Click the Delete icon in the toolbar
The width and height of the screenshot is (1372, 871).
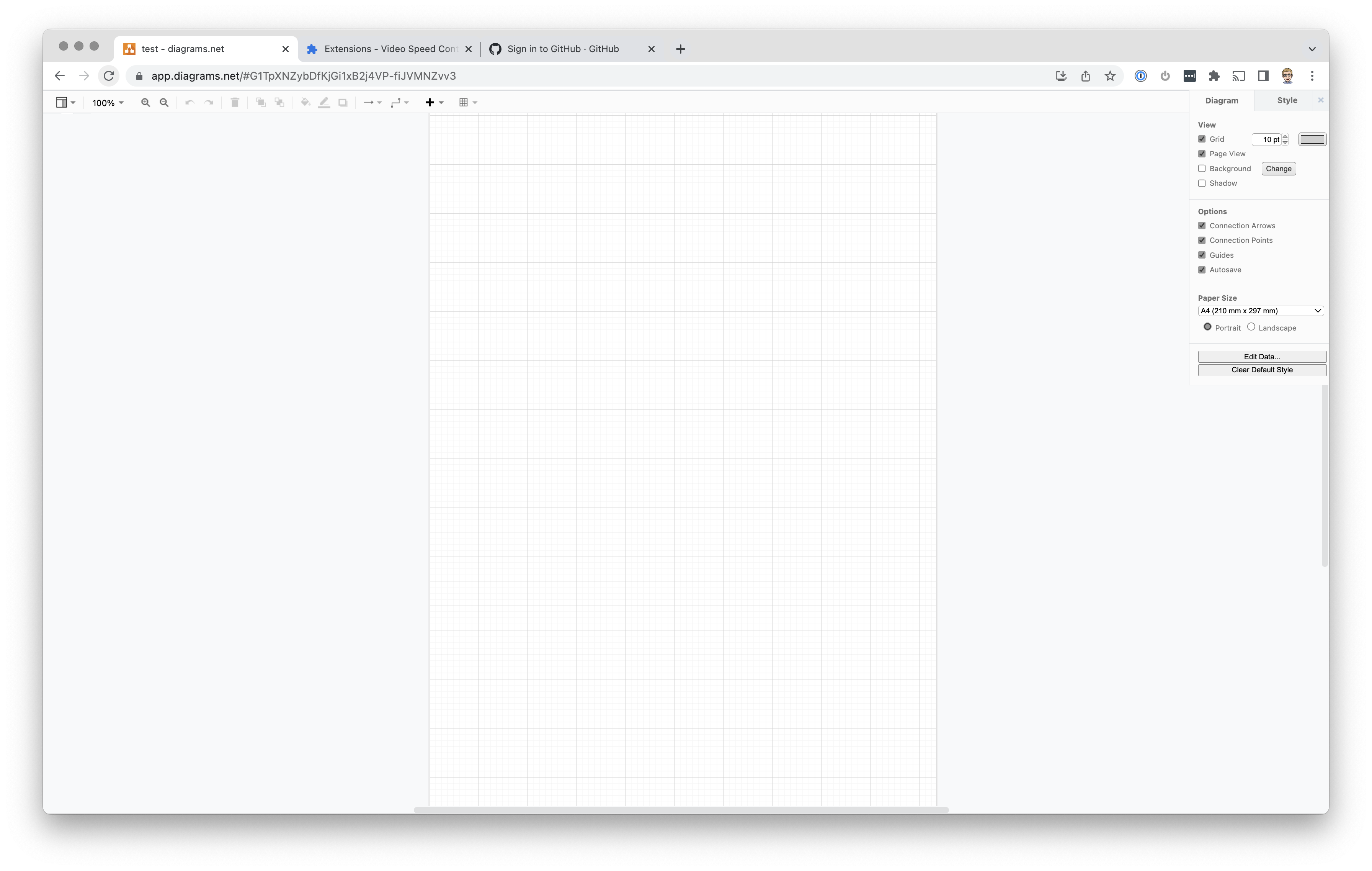coord(235,102)
